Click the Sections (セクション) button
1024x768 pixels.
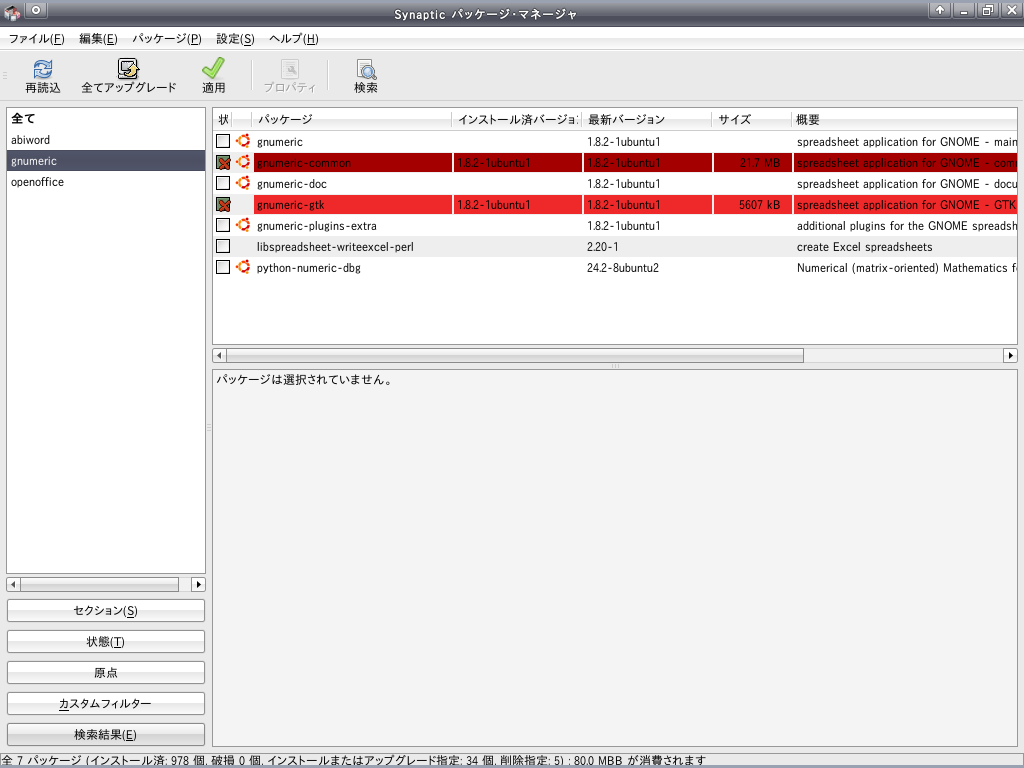coord(106,611)
